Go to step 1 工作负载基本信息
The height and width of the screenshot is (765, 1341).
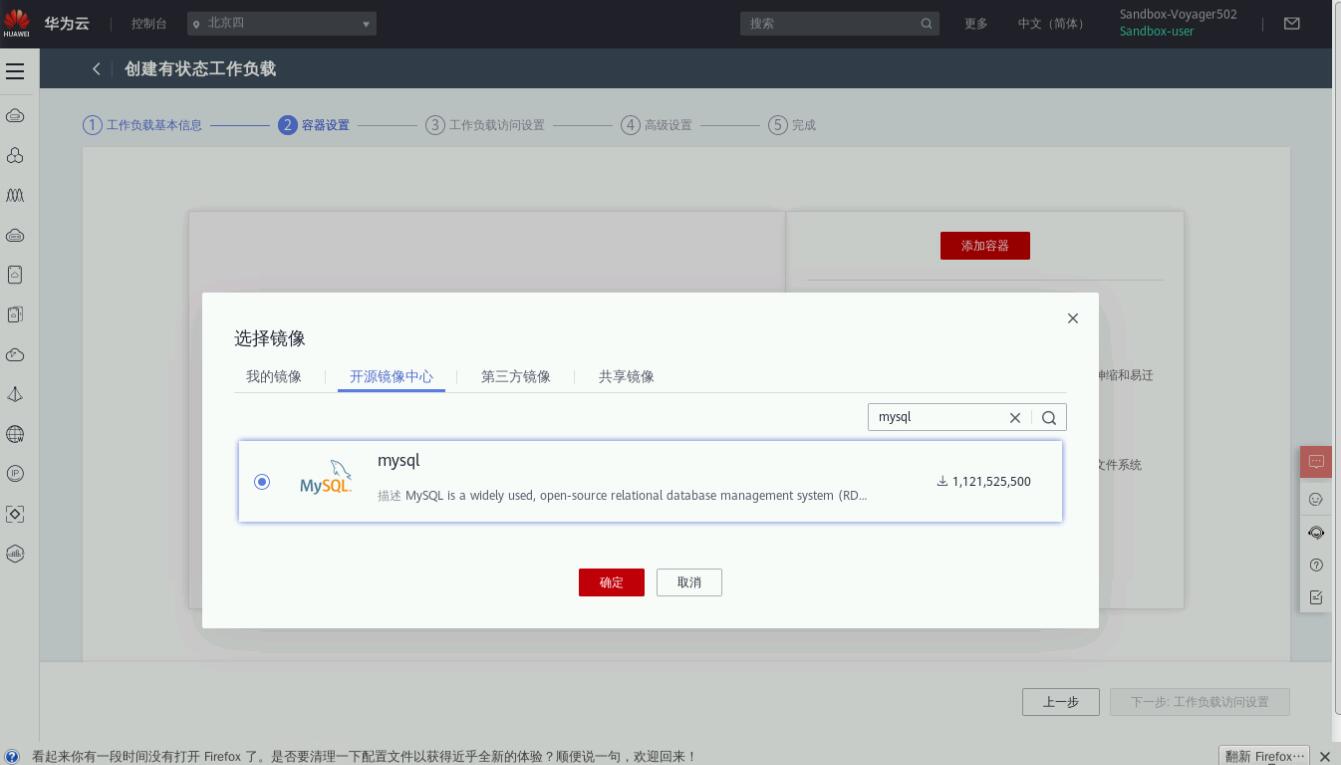click(142, 125)
